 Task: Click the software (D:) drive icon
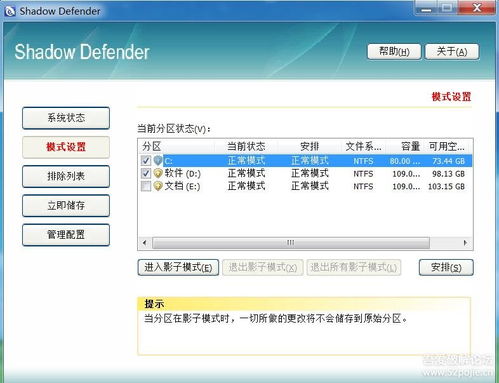[x=158, y=173]
